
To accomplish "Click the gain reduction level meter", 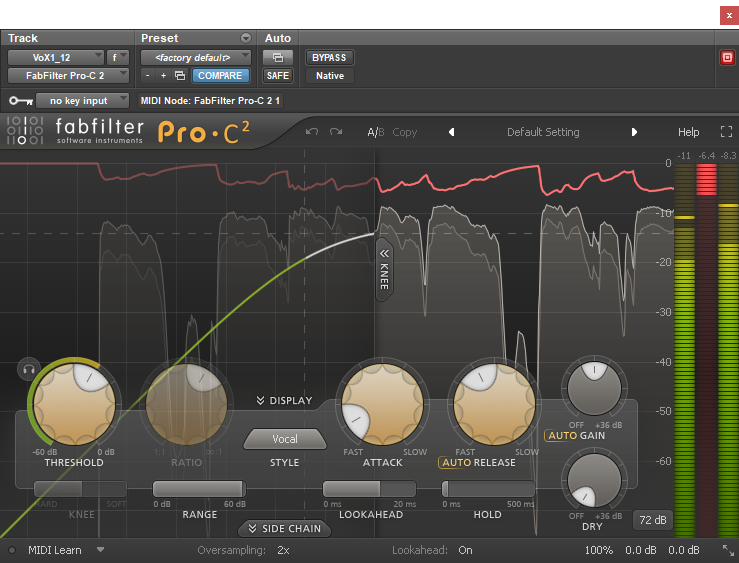I will click(706, 350).
